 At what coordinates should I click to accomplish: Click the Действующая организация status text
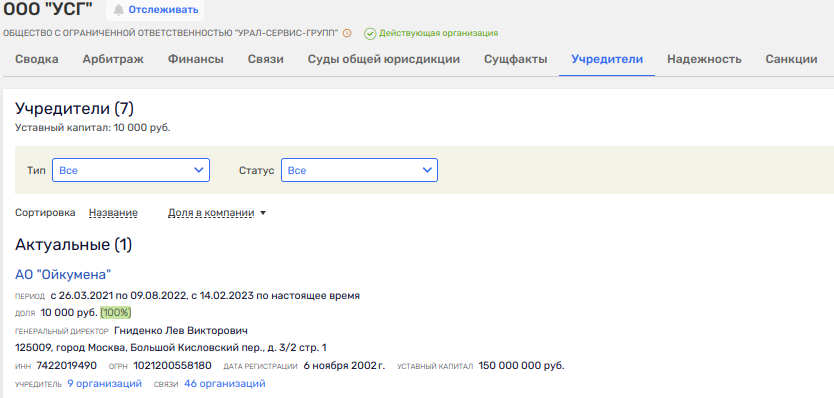tap(438, 33)
